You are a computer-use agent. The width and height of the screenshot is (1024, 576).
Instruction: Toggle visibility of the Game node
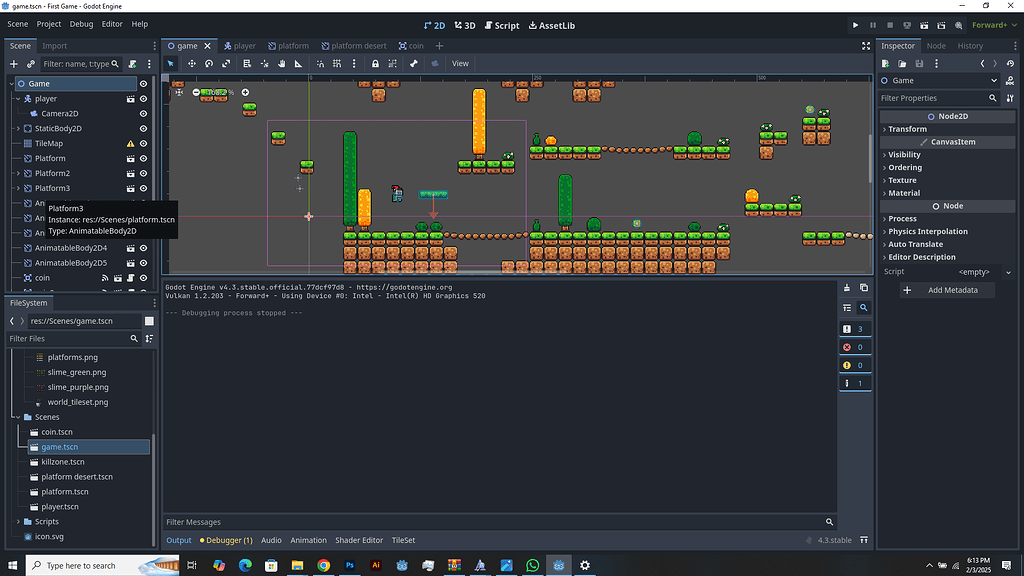pos(144,84)
